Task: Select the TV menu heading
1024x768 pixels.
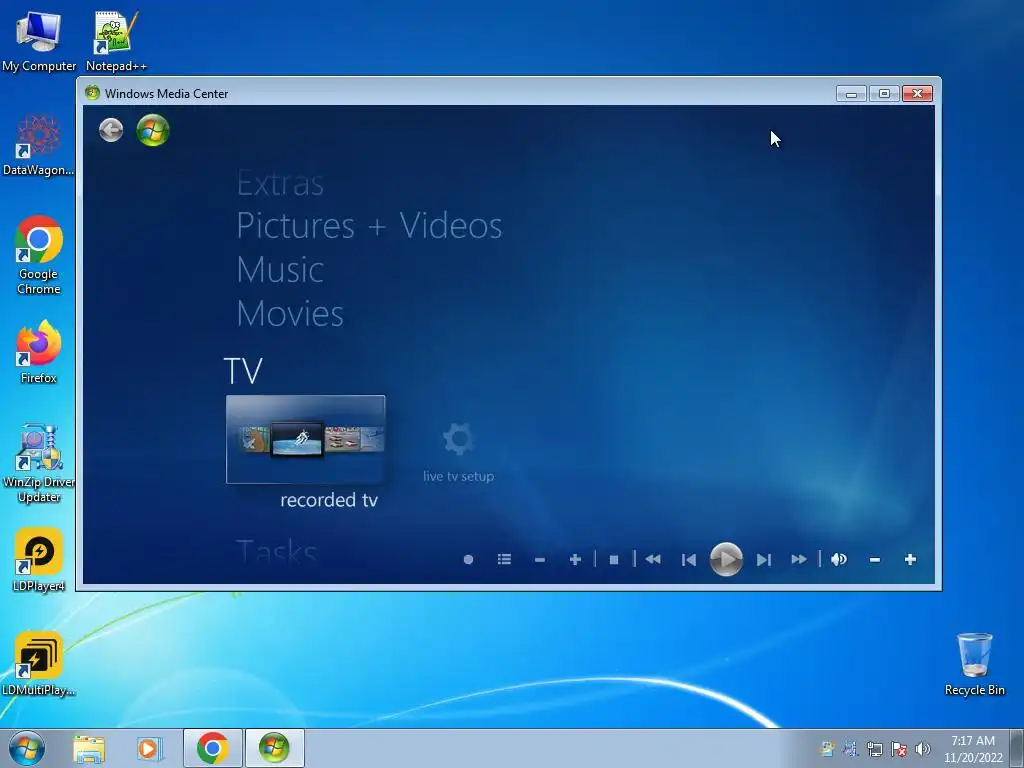Action: pyautogui.click(x=243, y=371)
